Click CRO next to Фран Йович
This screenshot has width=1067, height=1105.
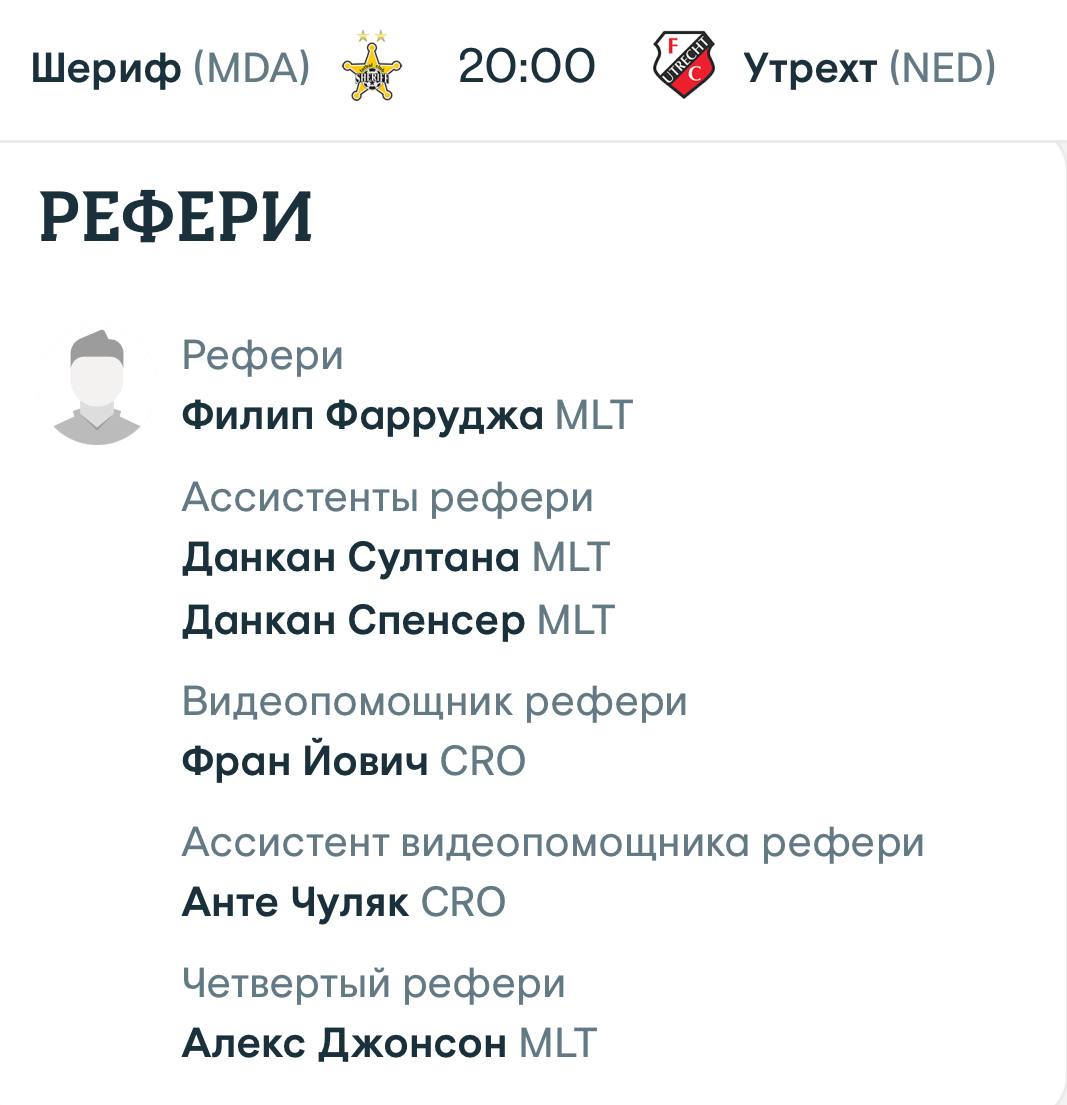[x=483, y=761]
